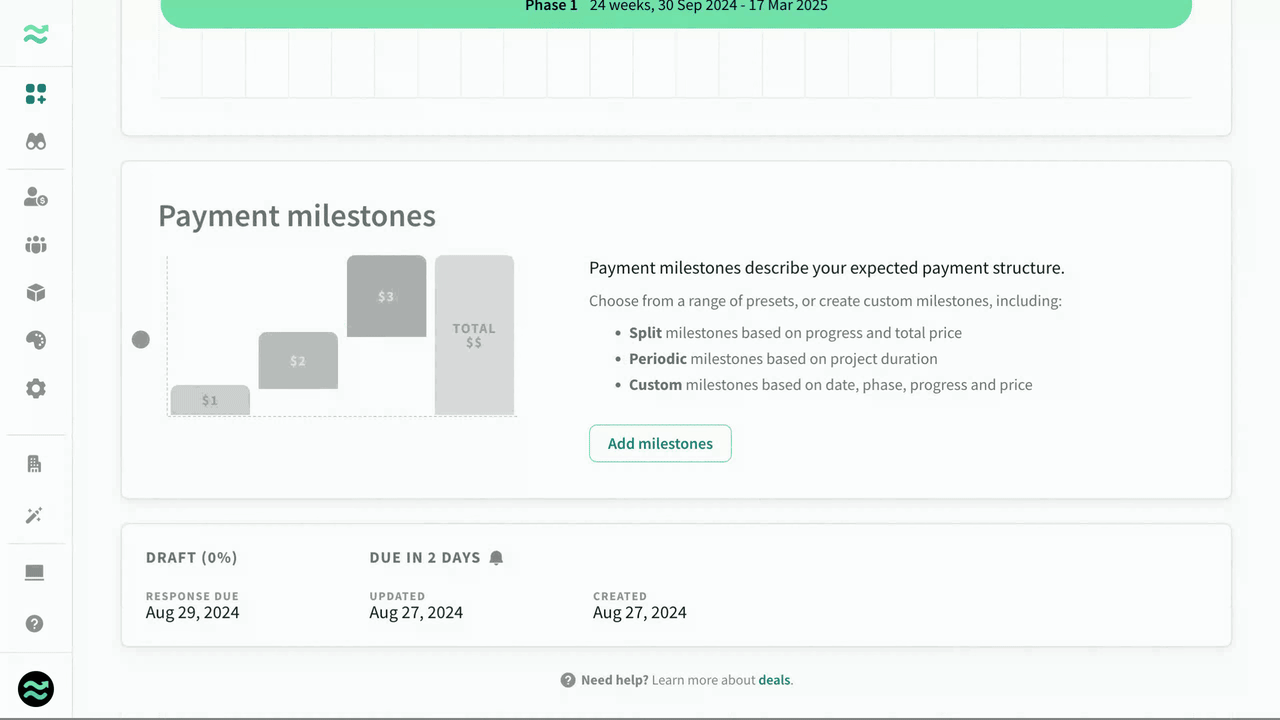
Task: Click the Add milestones button
Action: [x=660, y=444]
